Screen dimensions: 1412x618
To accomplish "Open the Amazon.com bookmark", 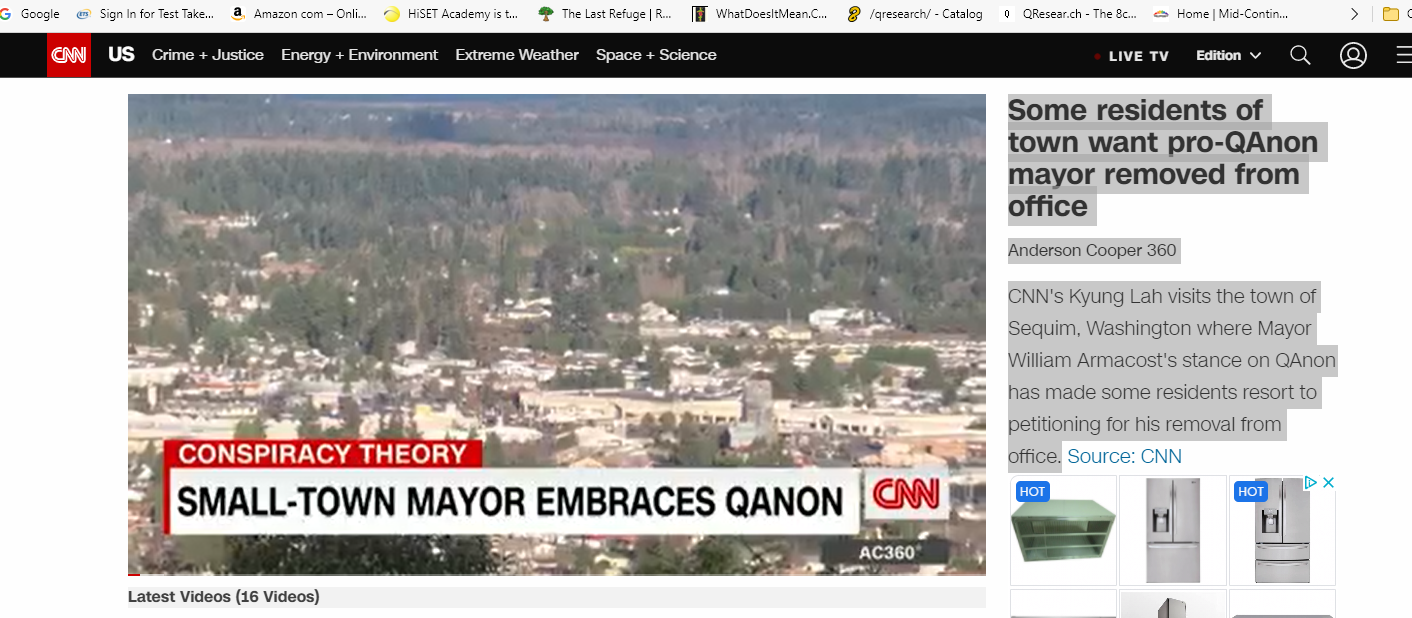I will coord(299,14).
